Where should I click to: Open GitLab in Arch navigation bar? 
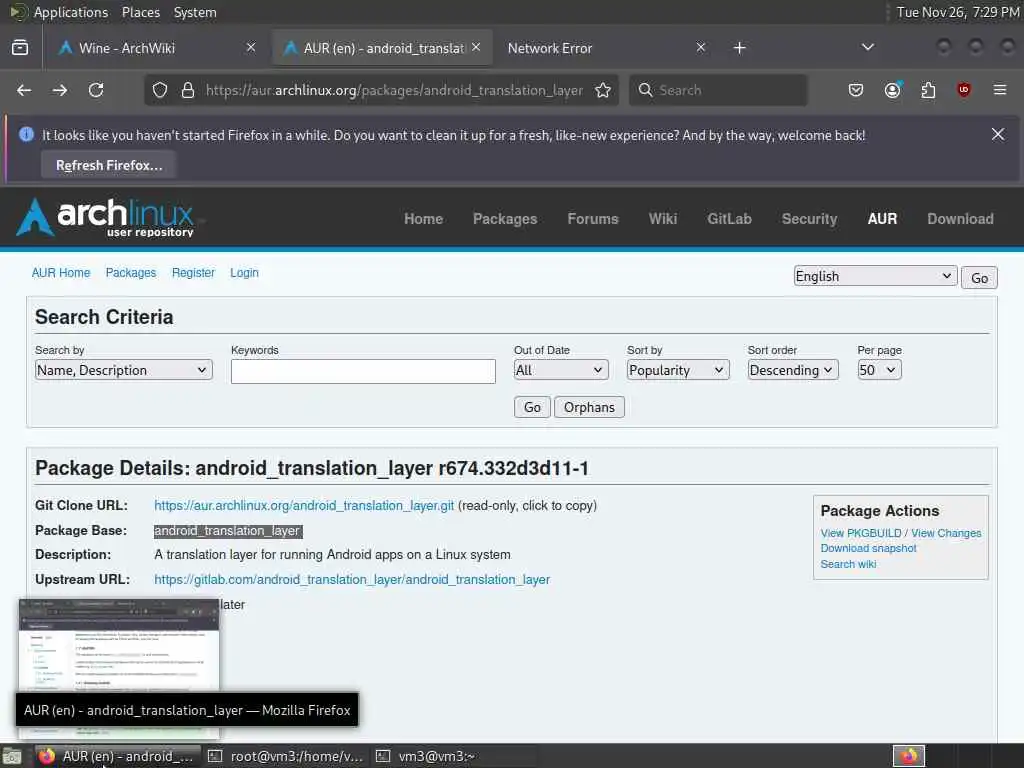pos(729,219)
